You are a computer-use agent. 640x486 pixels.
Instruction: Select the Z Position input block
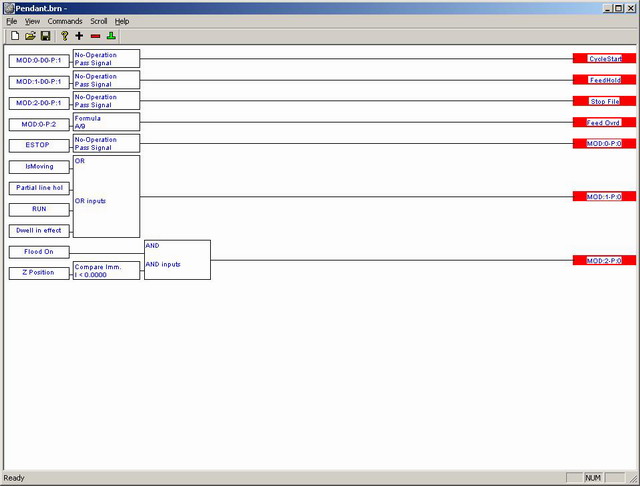click(39, 273)
